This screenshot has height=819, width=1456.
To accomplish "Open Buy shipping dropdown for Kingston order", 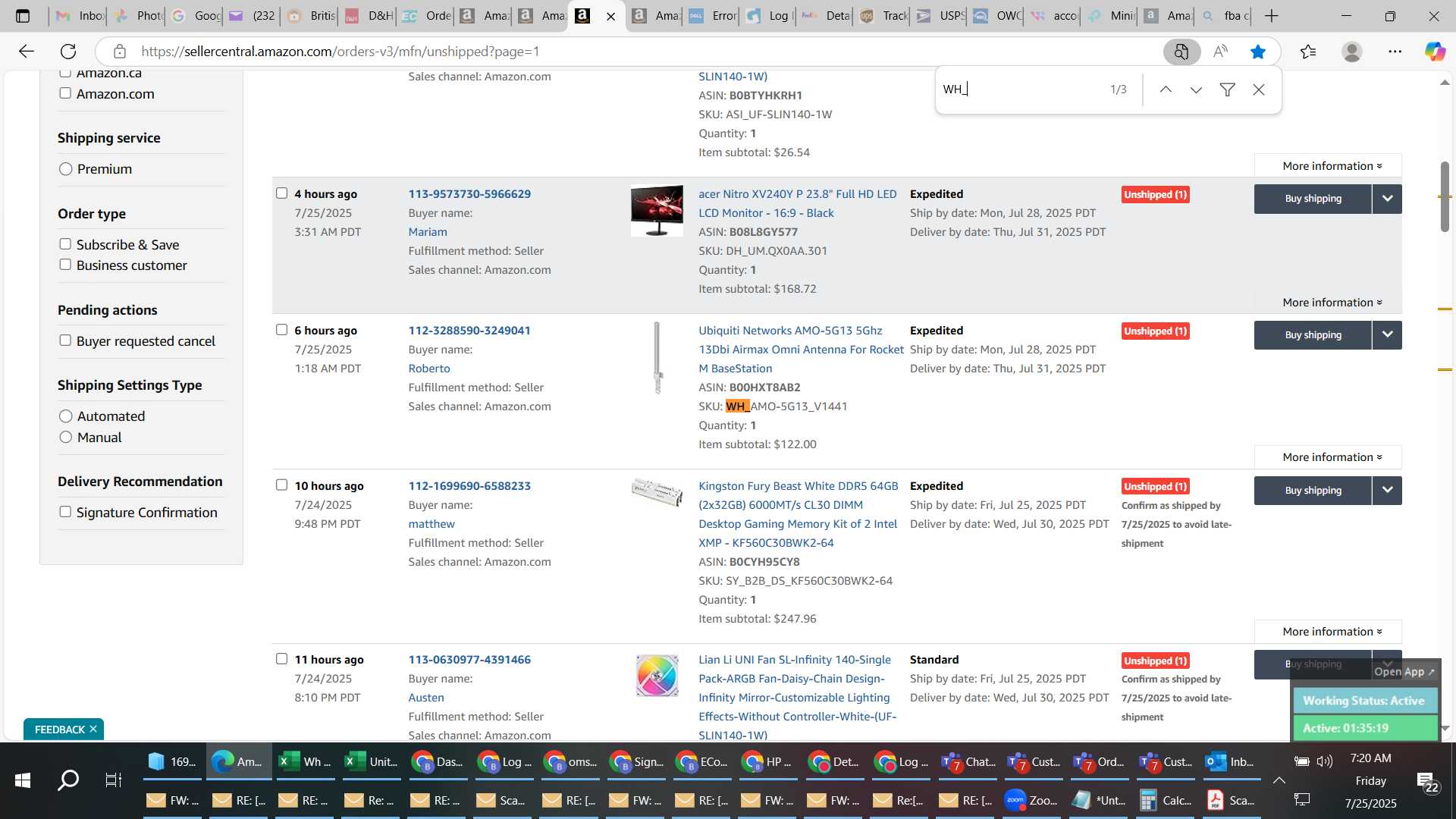I will click(x=1387, y=491).
